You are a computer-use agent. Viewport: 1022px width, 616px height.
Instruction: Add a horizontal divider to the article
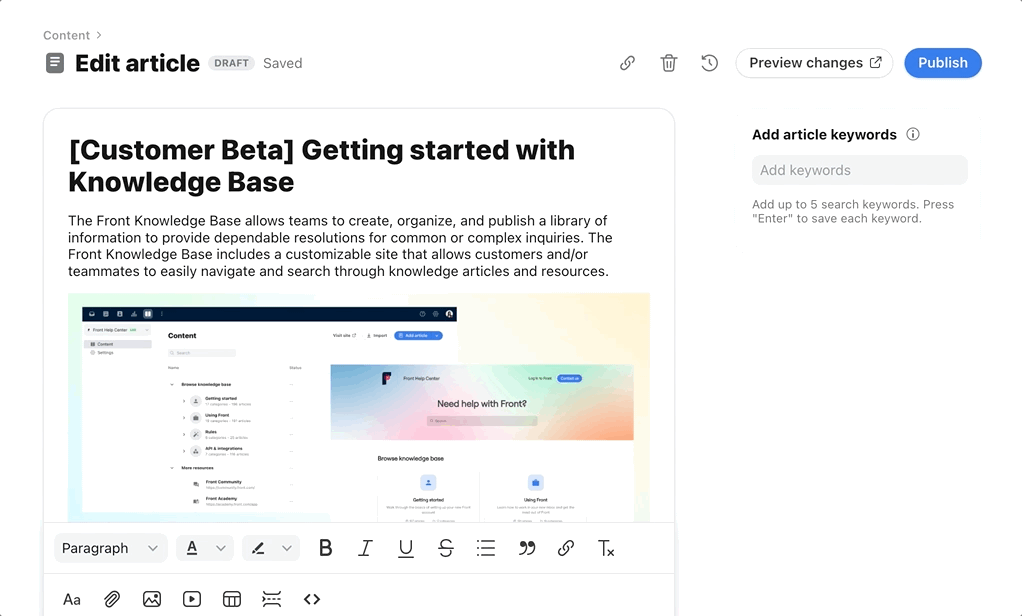pyautogui.click(x=271, y=599)
